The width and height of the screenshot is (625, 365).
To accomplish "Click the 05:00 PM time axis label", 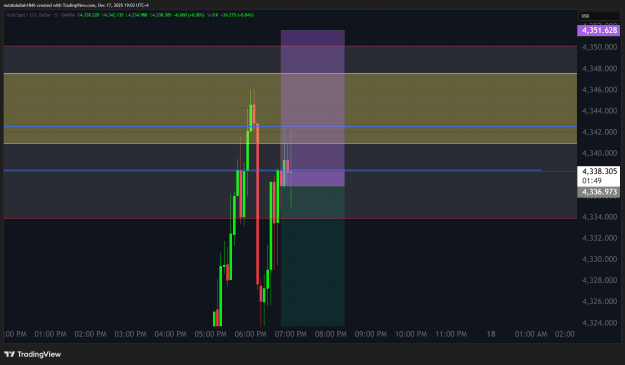I will [210, 334].
